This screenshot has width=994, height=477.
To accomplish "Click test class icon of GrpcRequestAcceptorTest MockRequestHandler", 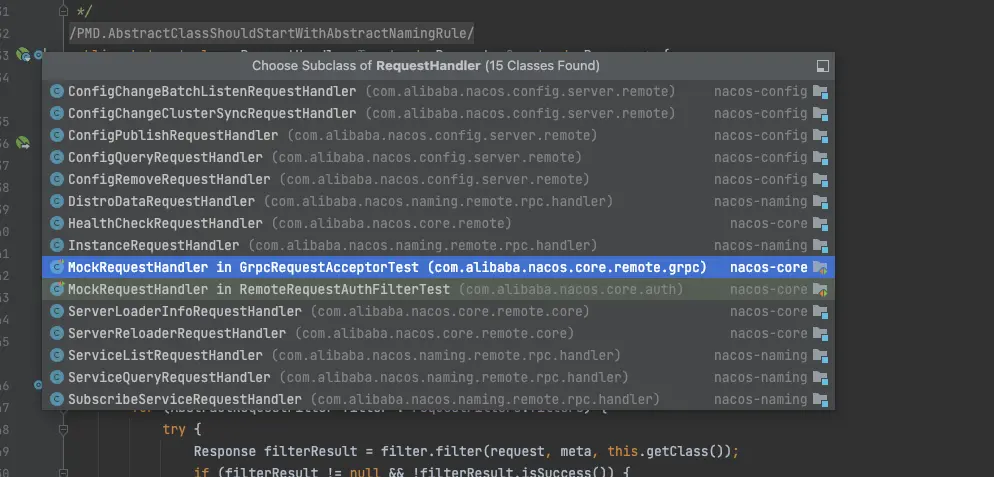I will pos(57,268).
